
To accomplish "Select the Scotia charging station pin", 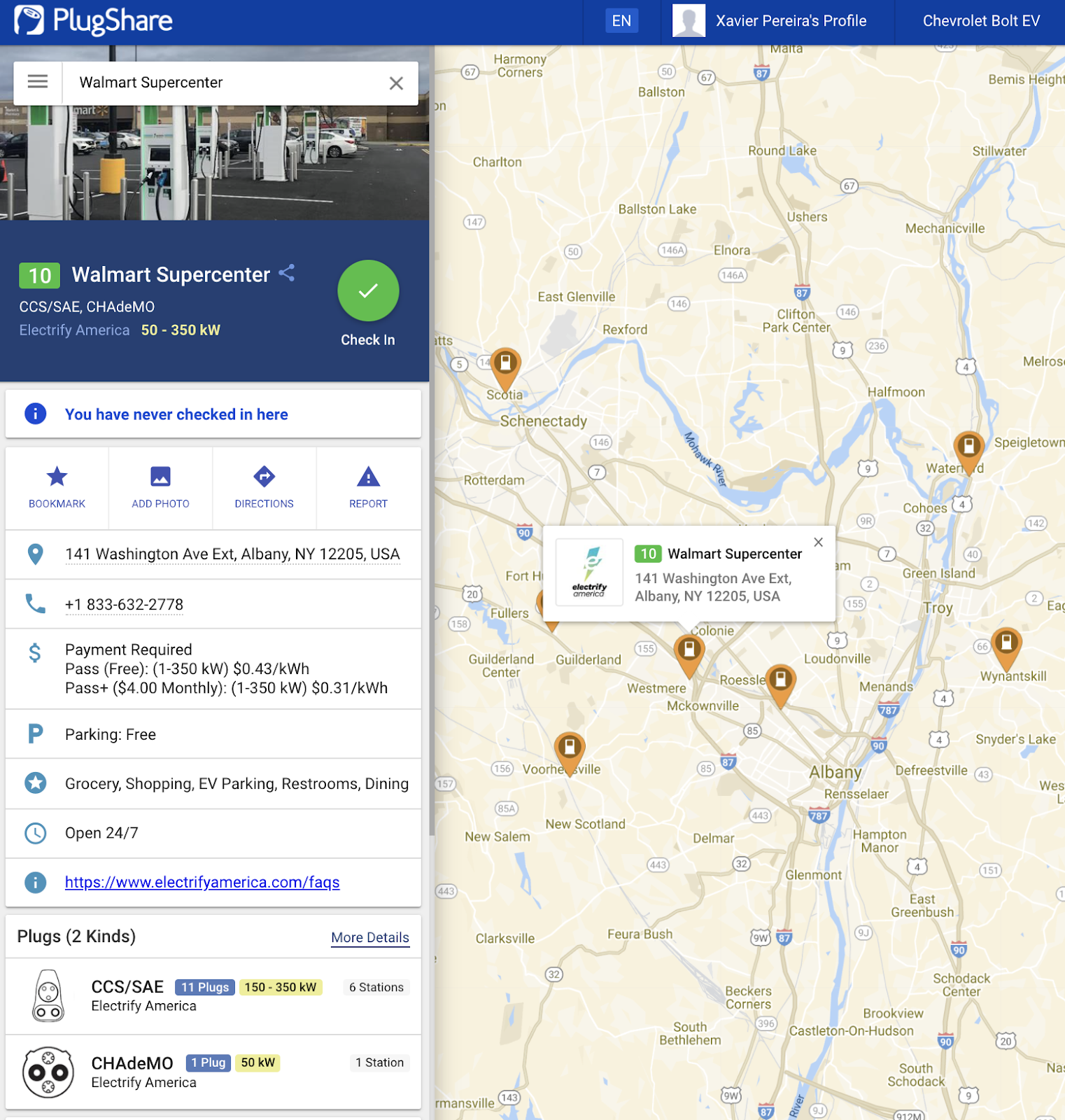I will click(505, 370).
